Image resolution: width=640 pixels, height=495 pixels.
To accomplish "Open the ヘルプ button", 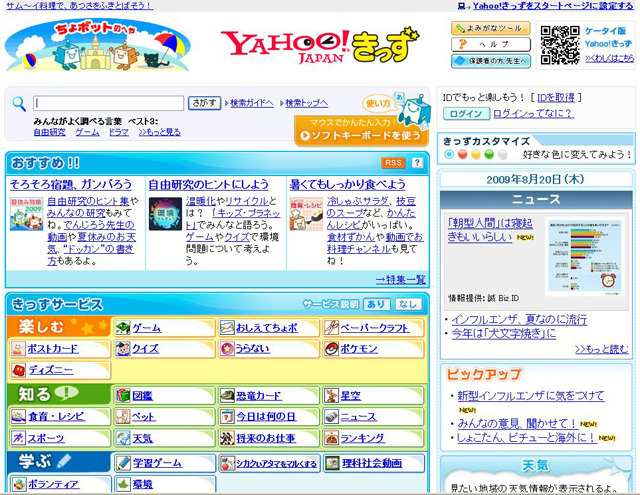I will point(491,44).
